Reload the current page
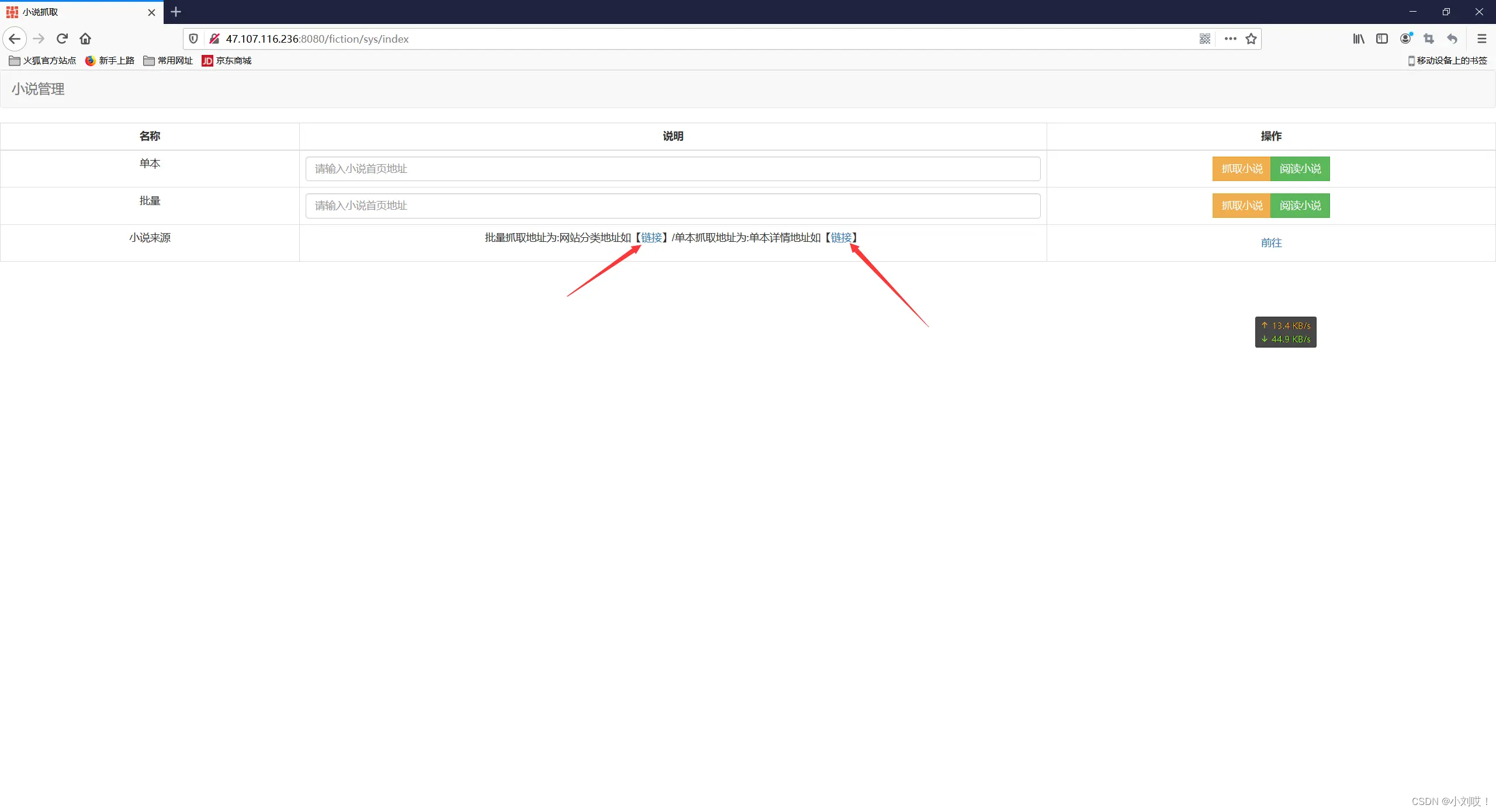The width and height of the screenshot is (1496, 812). (x=62, y=39)
